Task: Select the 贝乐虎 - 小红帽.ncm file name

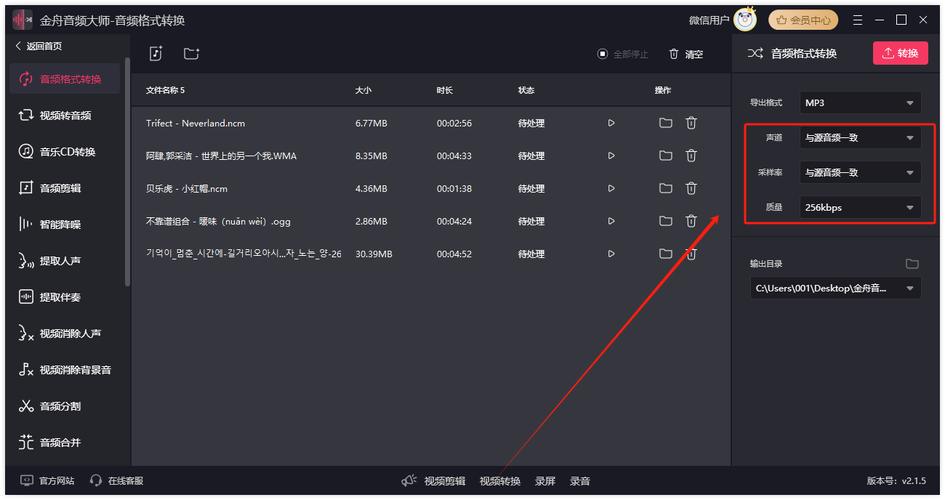Action: (186, 189)
